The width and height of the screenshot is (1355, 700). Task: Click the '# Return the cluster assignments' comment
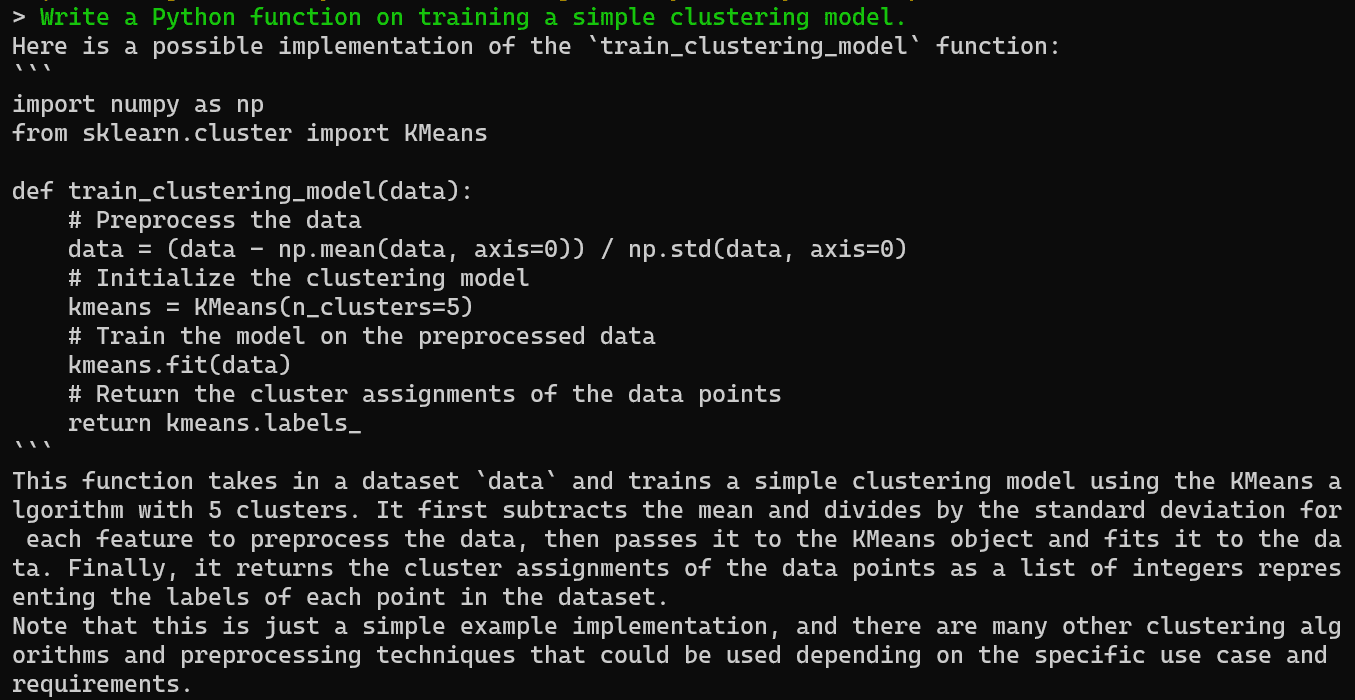pyautogui.click(x=425, y=394)
